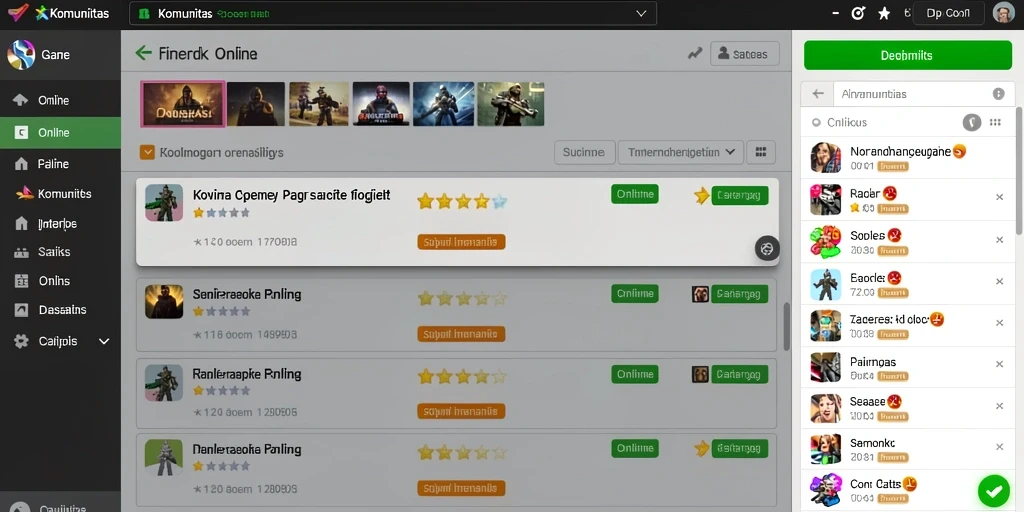Click the back arrow in Alnanuintias panel
Viewport: 1024px width, 512px height.
coord(818,94)
